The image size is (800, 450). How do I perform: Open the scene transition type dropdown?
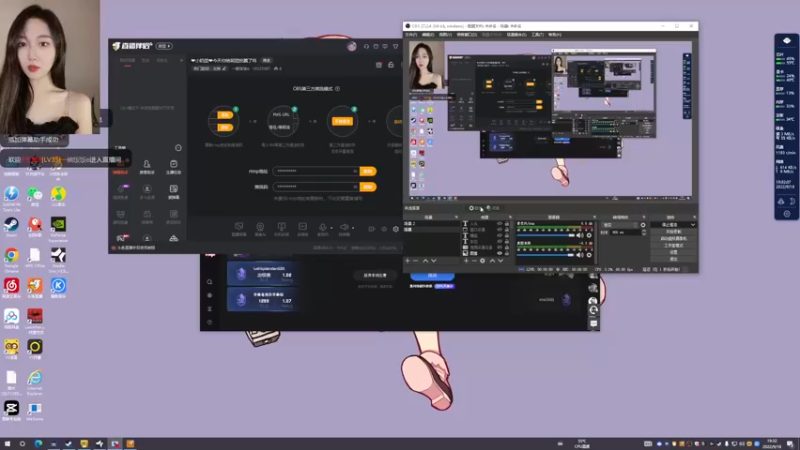click(x=620, y=225)
